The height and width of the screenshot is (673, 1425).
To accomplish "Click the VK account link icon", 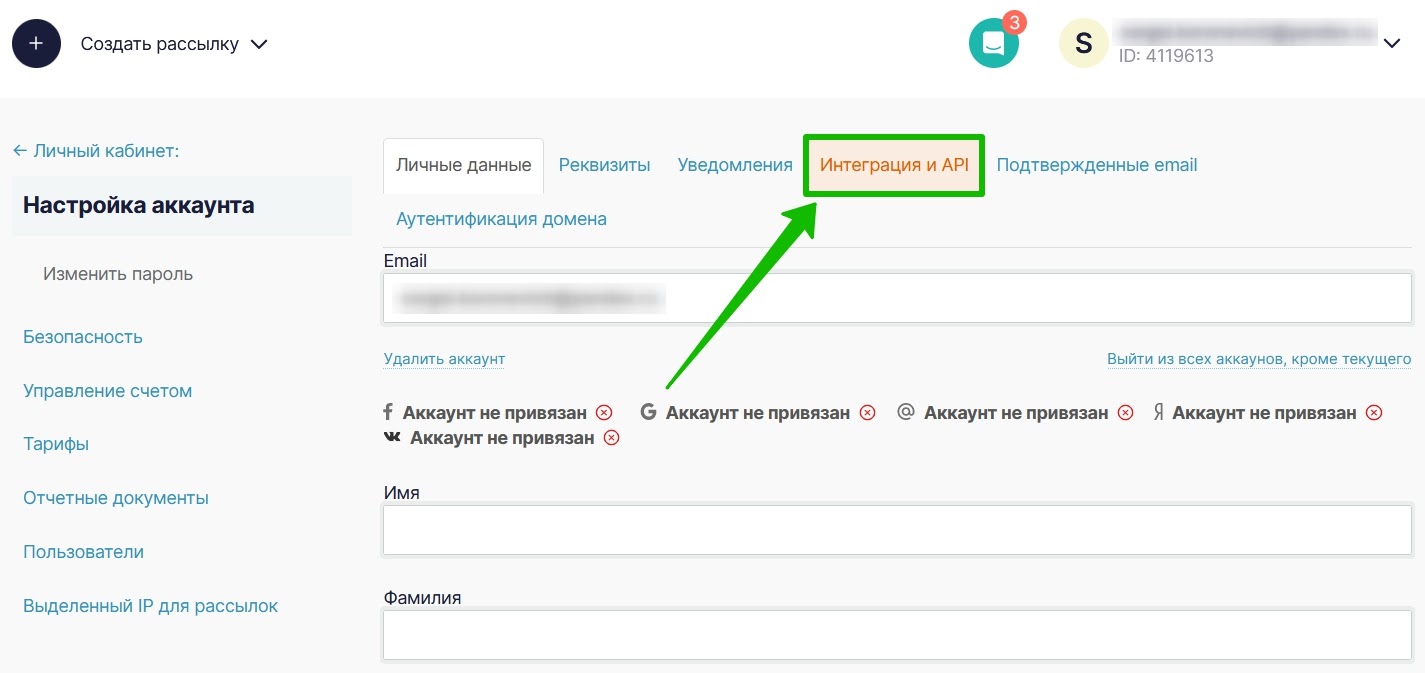I will 392,438.
